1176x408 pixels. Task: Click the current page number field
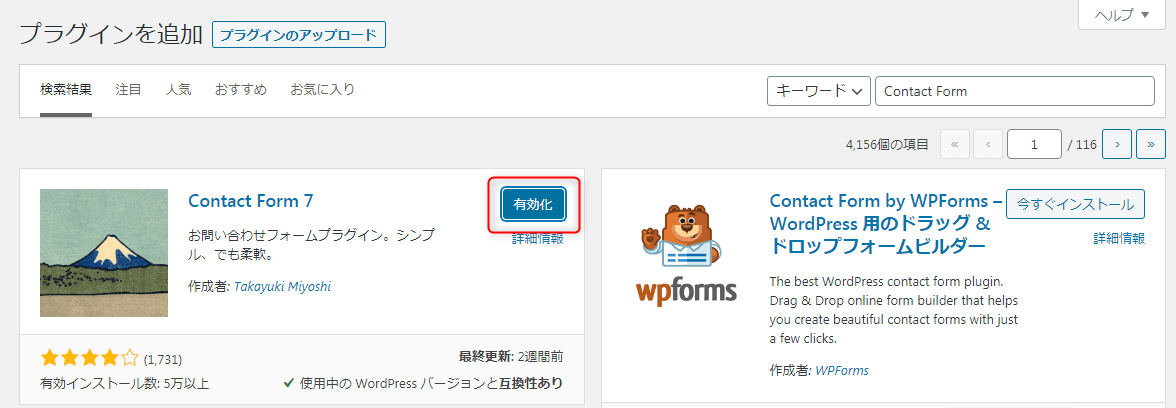click(1034, 144)
